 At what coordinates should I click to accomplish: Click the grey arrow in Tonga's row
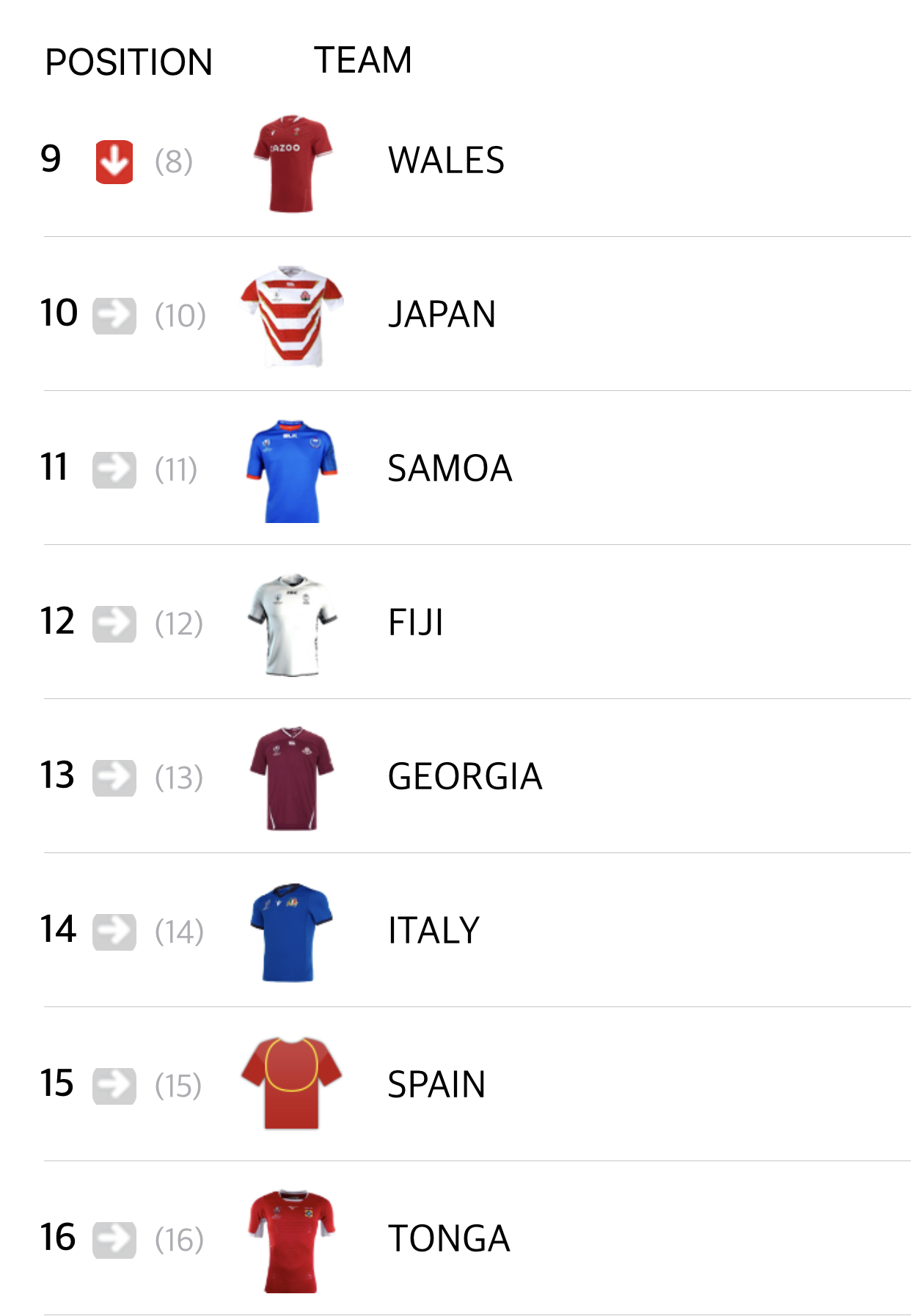114,1240
